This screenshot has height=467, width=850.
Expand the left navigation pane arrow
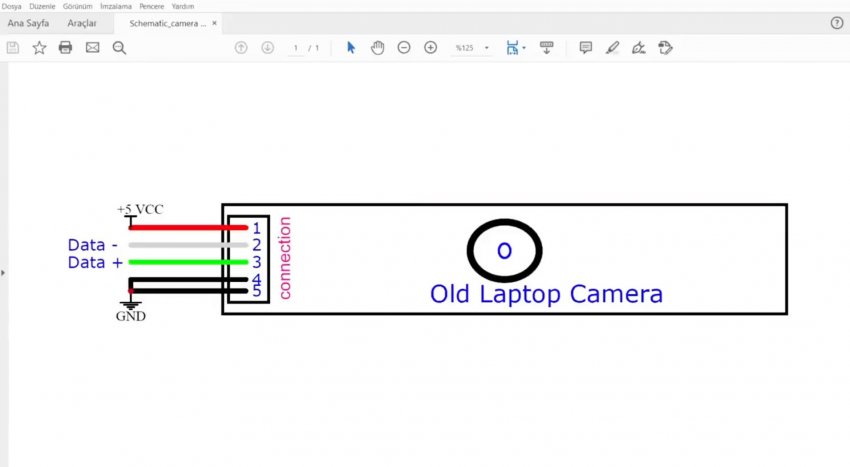tap(3, 272)
